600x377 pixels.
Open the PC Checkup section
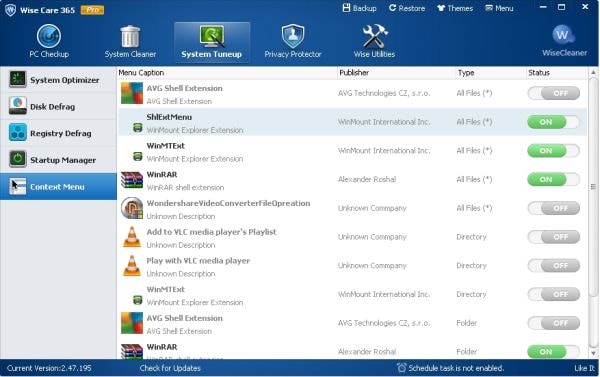pos(49,42)
